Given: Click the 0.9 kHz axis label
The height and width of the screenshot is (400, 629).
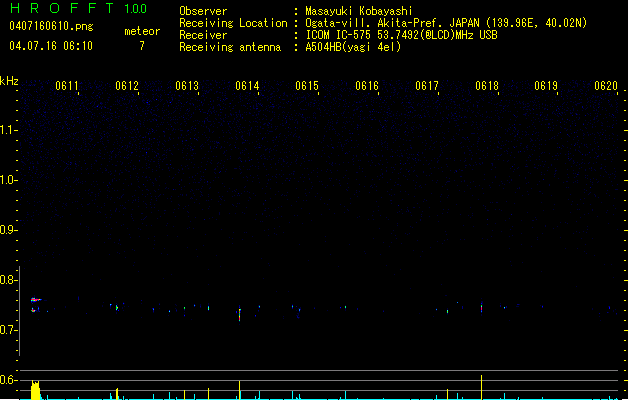Looking at the screenshot, I should coord(9,230).
